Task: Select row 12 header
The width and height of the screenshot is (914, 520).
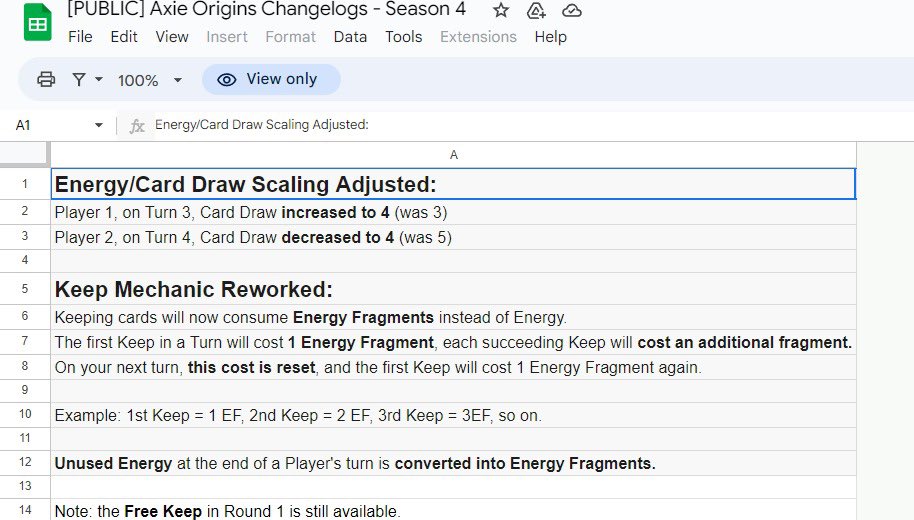Action: (x=24, y=462)
